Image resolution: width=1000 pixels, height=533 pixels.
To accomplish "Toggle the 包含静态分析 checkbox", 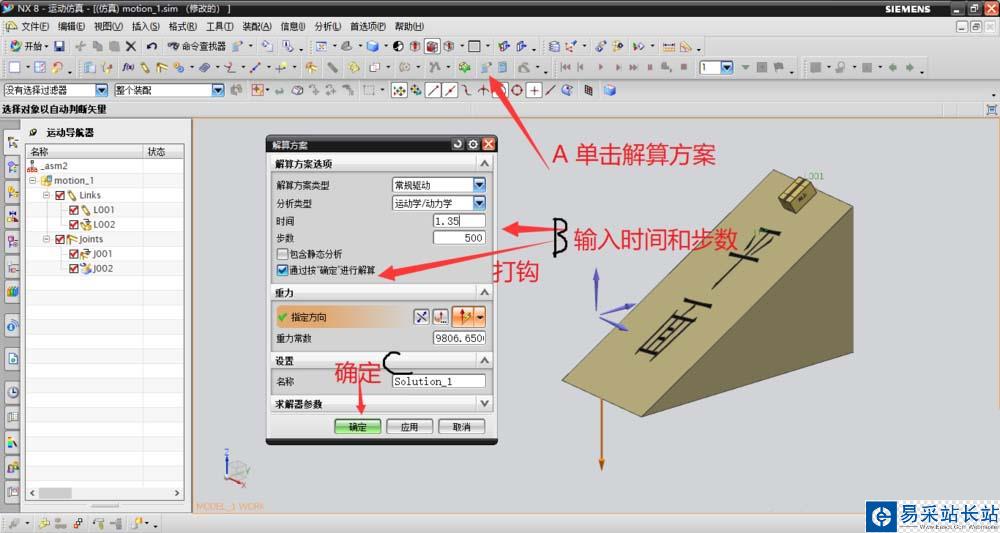I will pyautogui.click(x=282, y=254).
